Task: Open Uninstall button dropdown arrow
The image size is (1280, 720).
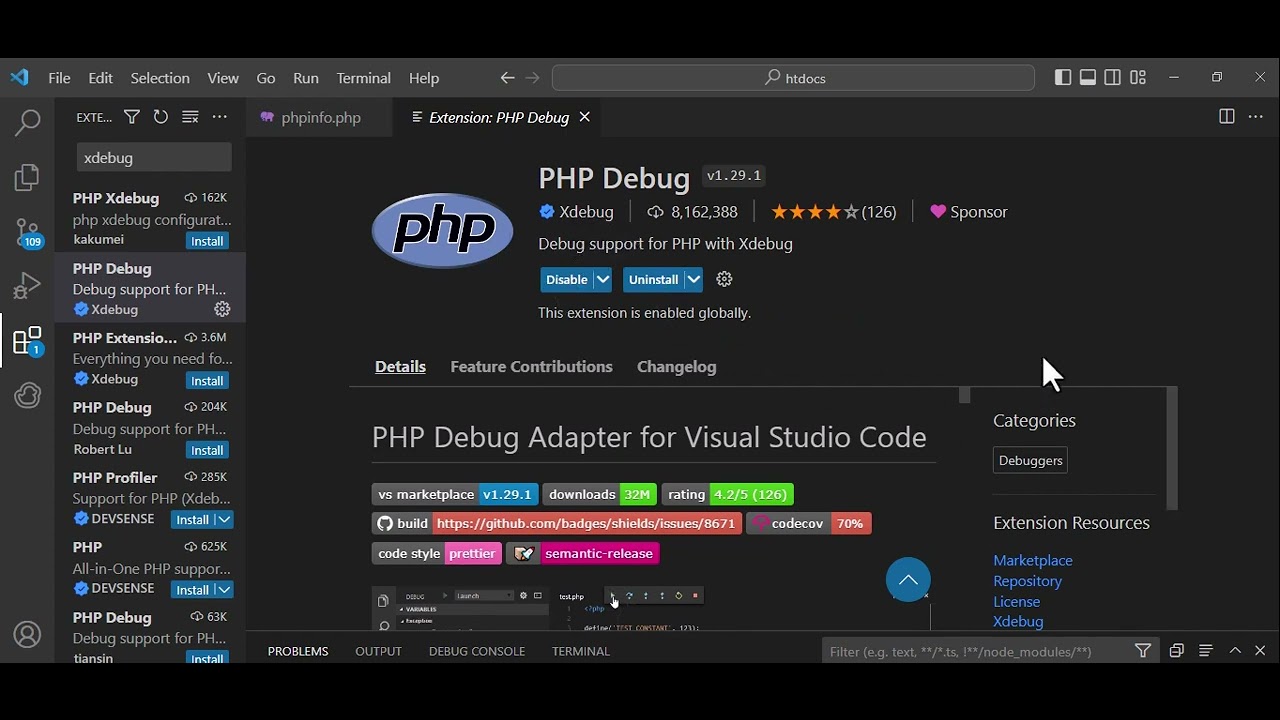Action: coord(693,280)
